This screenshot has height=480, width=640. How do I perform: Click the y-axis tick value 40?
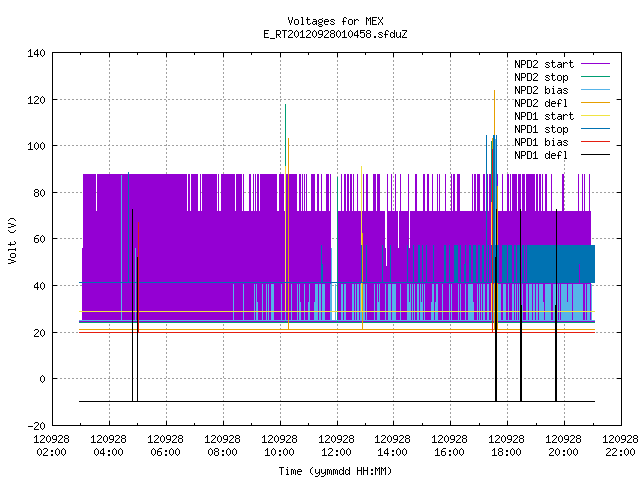tap(39, 286)
